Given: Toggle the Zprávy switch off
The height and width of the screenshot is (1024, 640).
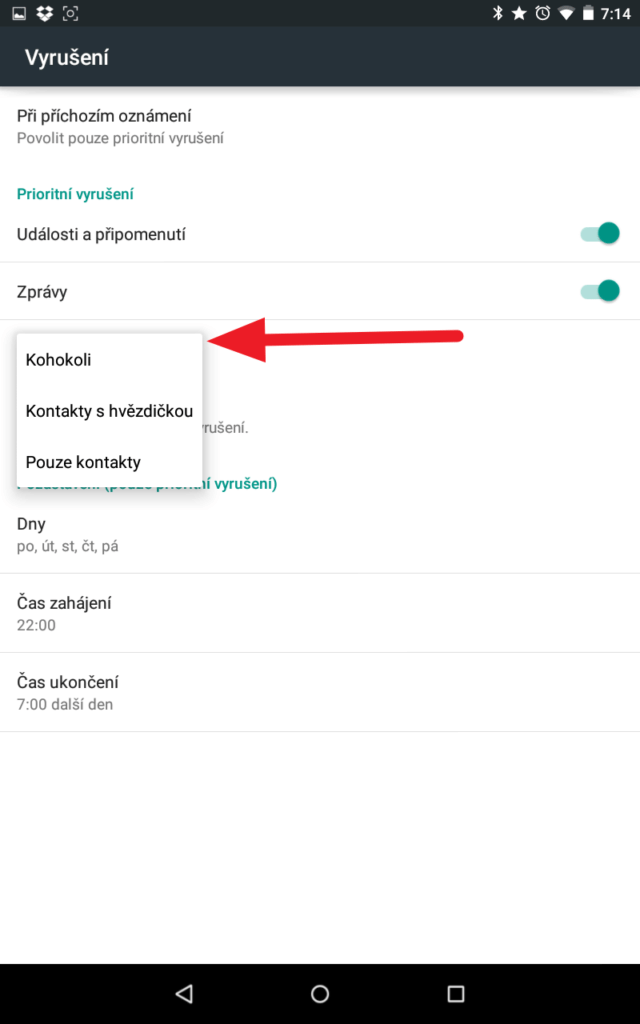Looking at the screenshot, I should 600,291.
